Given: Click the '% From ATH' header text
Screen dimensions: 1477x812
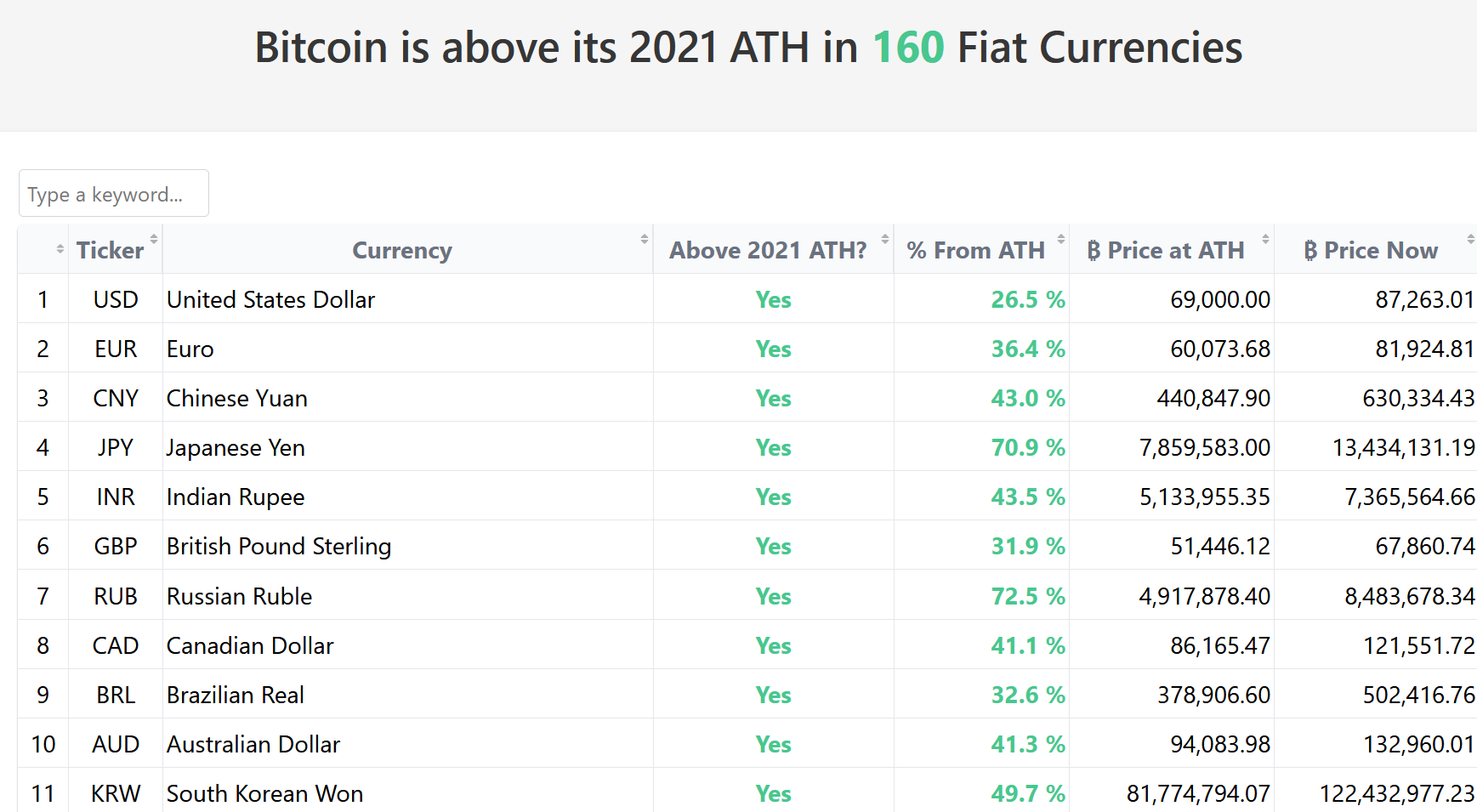Looking at the screenshot, I should [975, 251].
